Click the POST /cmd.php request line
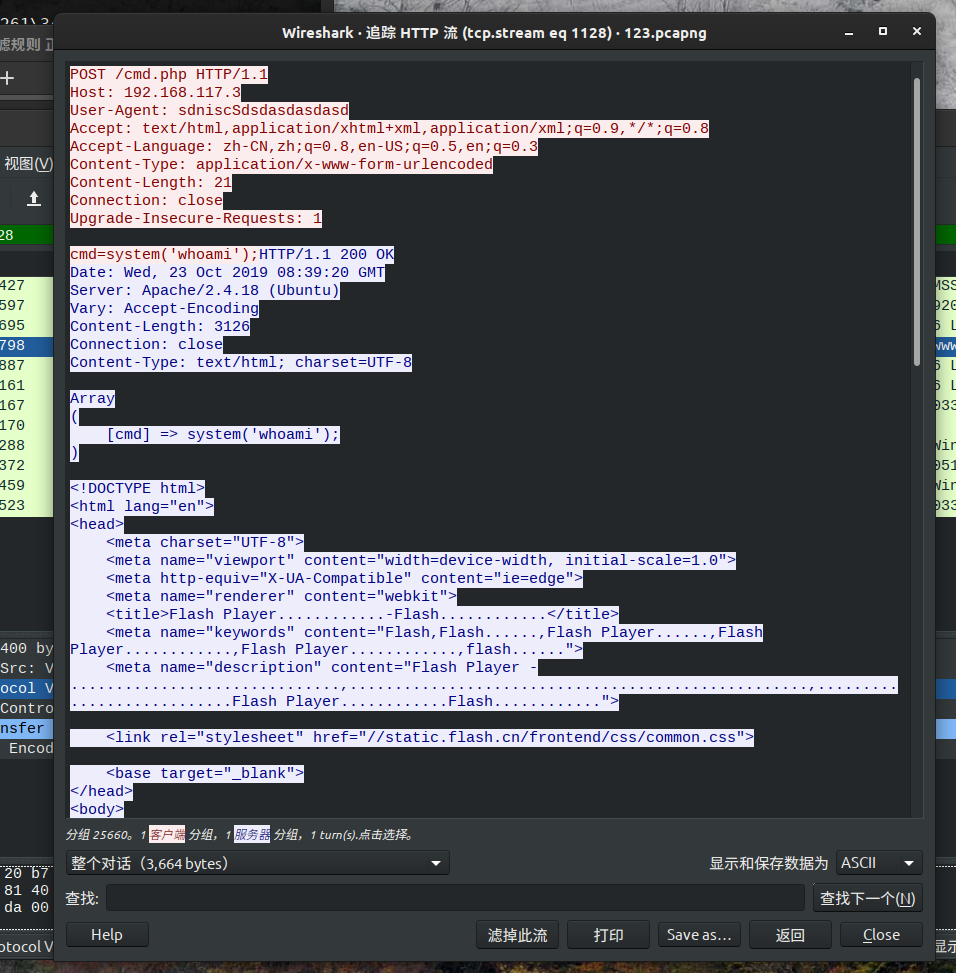 point(169,74)
